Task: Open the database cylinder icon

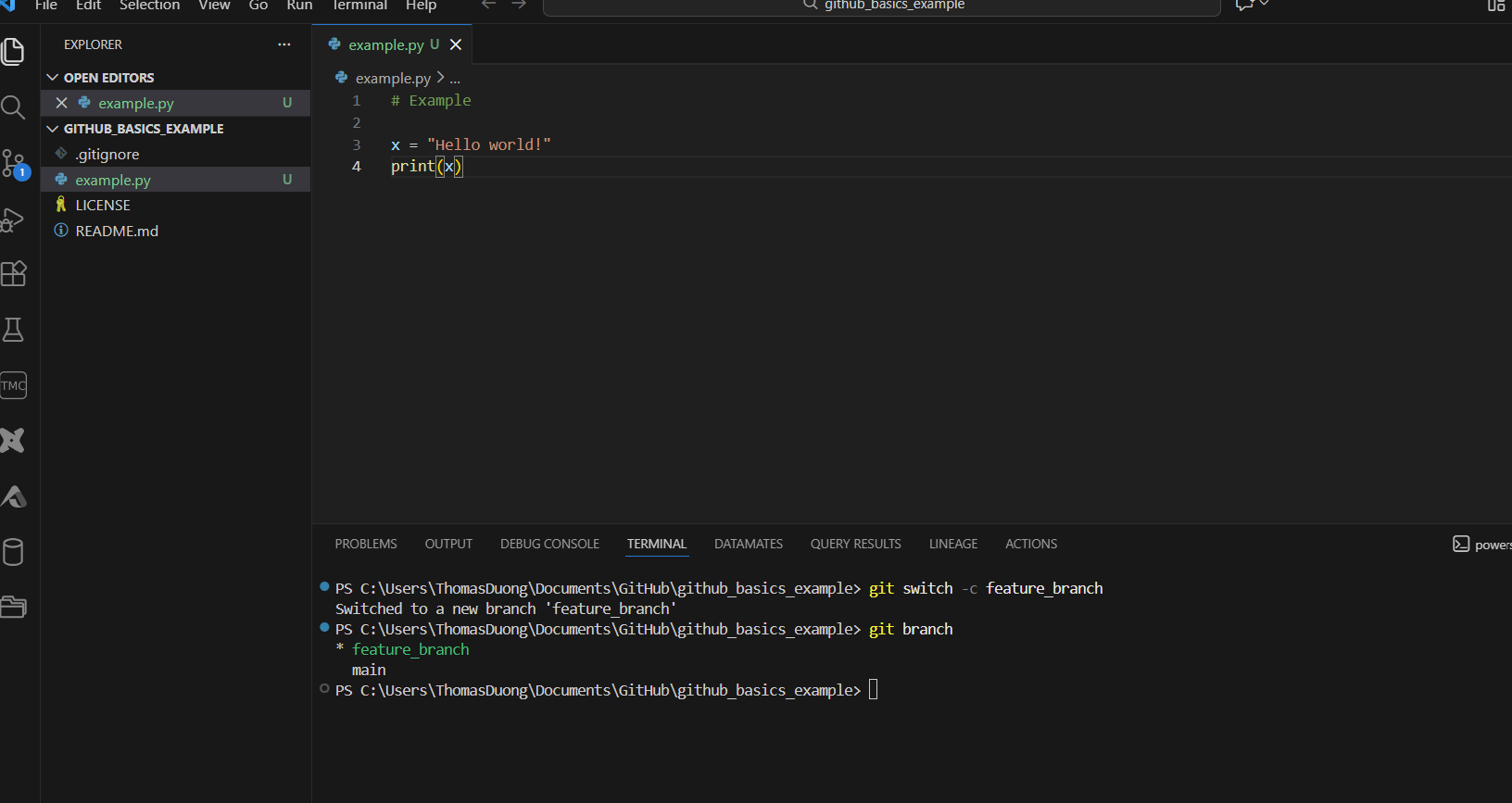Action: (x=13, y=552)
